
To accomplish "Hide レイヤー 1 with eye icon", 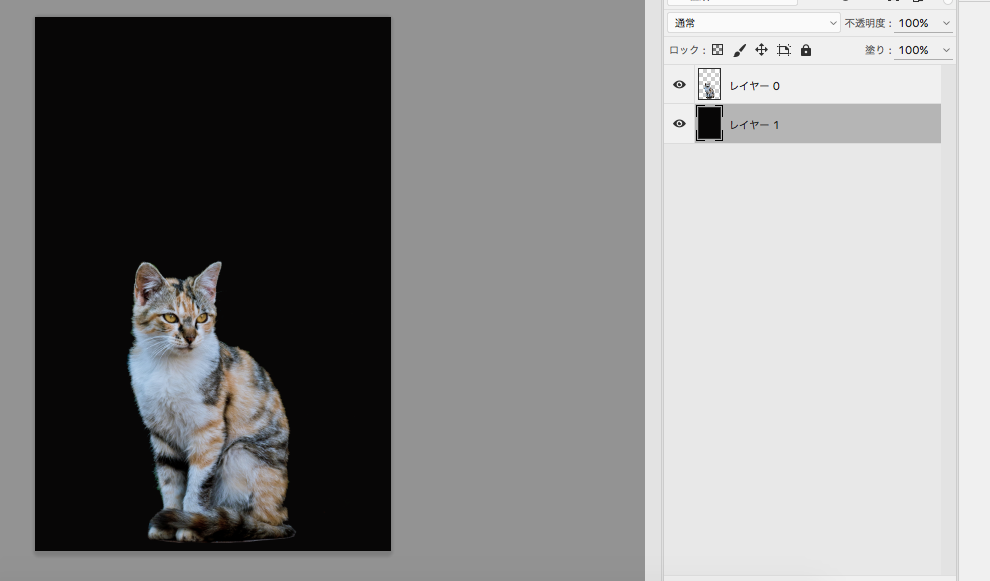I will pyautogui.click(x=679, y=124).
